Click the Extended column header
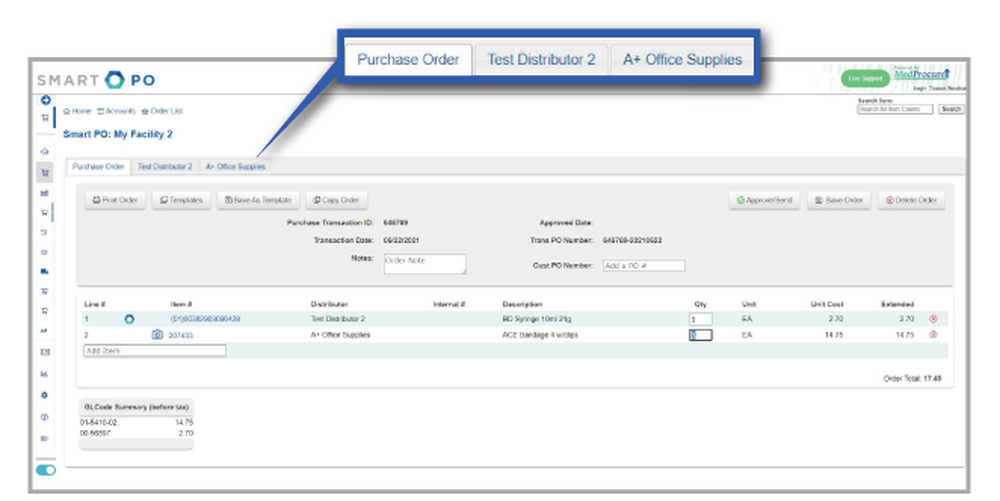 coord(897,304)
